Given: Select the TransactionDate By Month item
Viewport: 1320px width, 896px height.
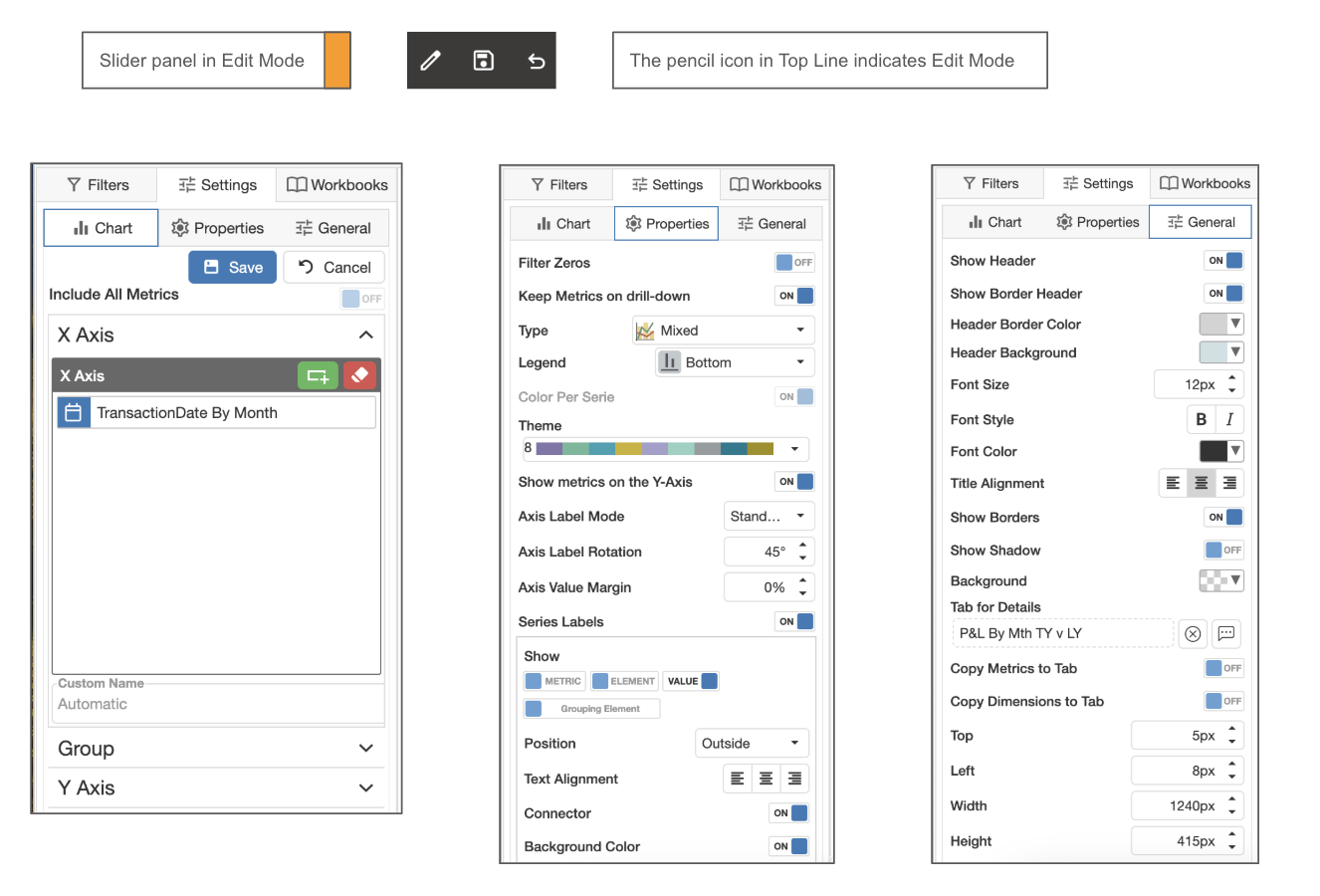Looking at the screenshot, I should pos(217,412).
